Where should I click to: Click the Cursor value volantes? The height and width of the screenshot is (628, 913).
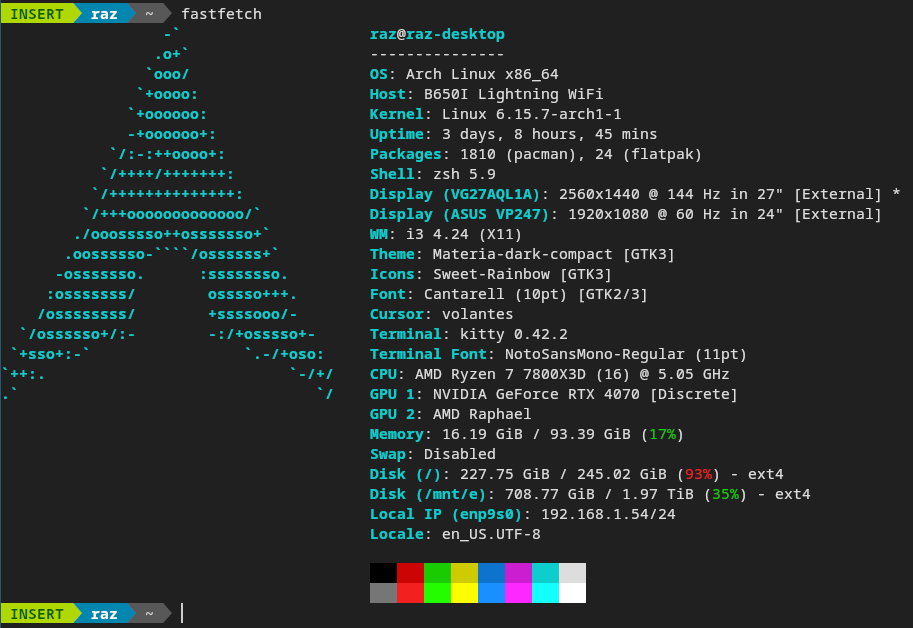(477, 314)
